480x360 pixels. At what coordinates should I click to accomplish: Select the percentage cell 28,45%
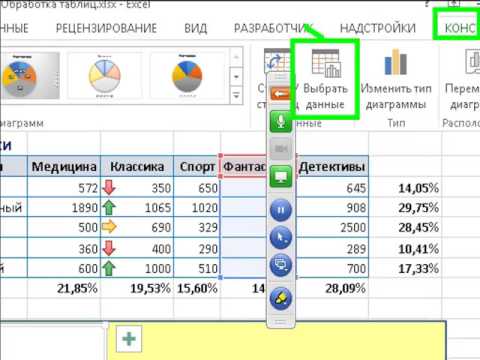coord(405,227)
